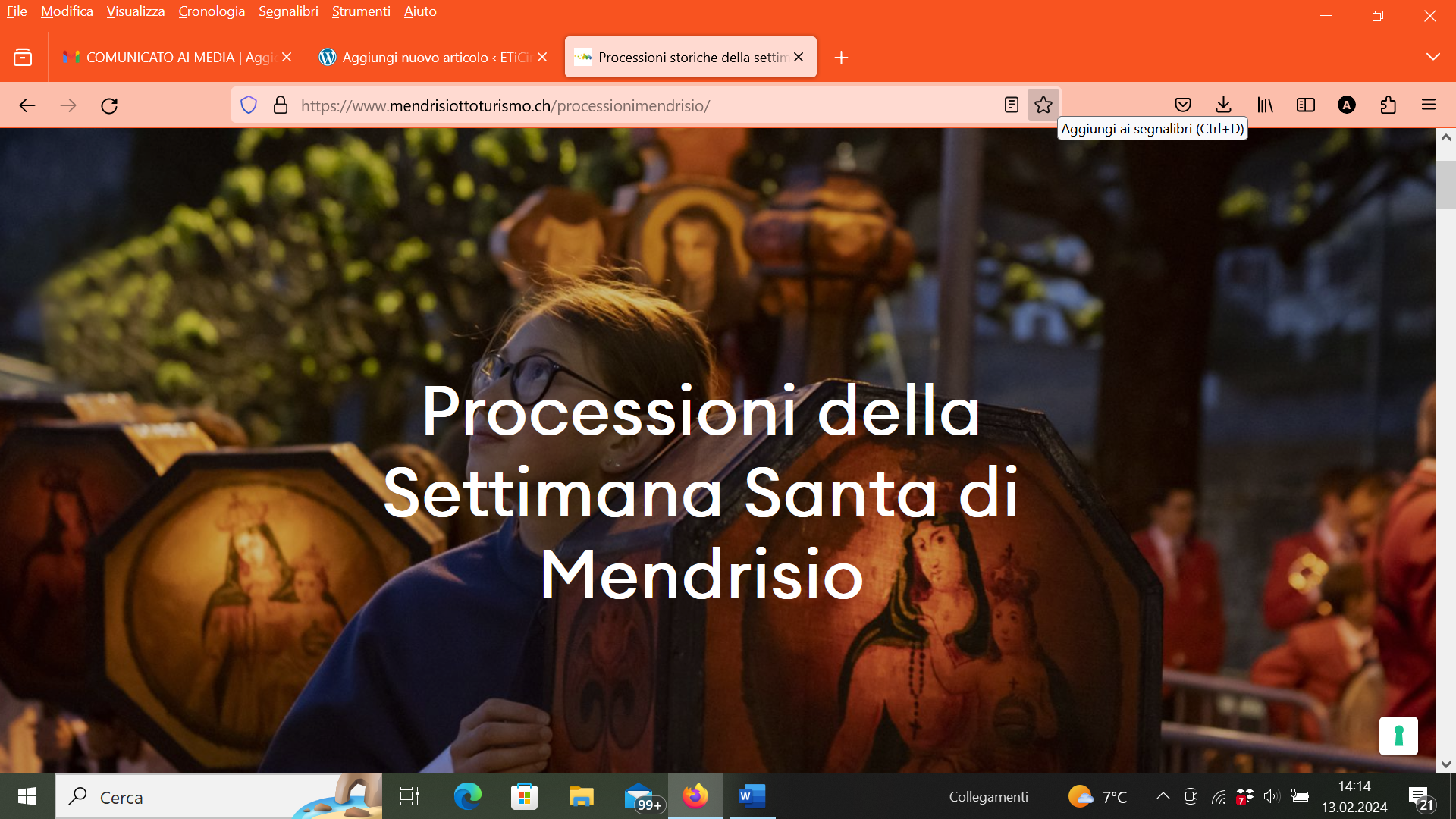The width and height of the screenshot is (1456, 819).
Task: Open the Visualizza menu
Action: click(136, 11)
